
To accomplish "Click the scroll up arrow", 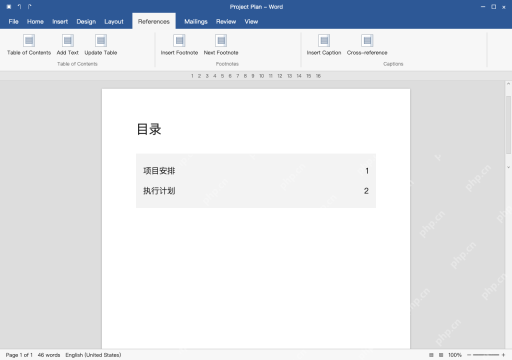I will pos(508,84).
